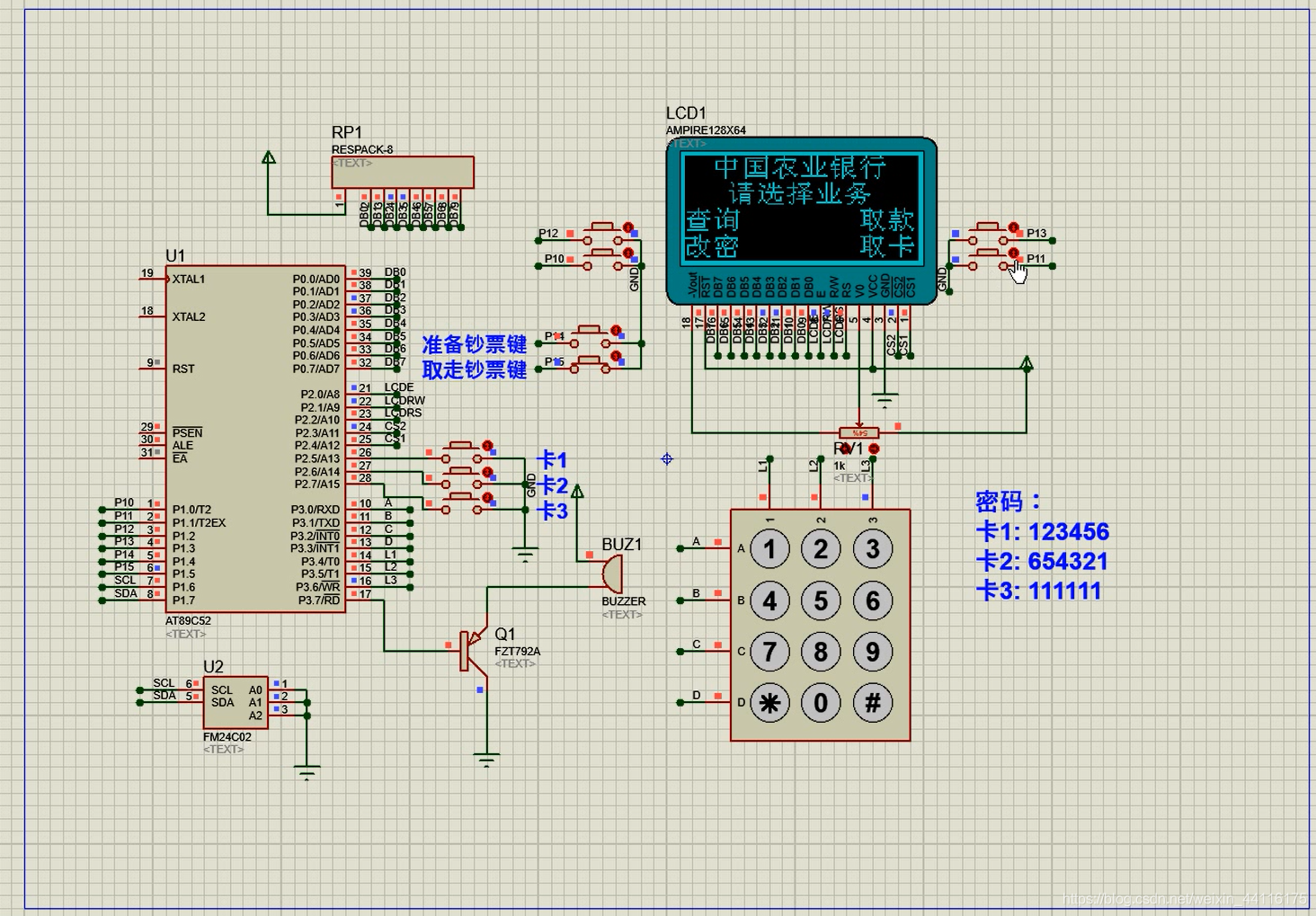This screenshot has width=1316, height=916.
Task: Click the AT89C52 part name label
Action: [x=188, y=621]
